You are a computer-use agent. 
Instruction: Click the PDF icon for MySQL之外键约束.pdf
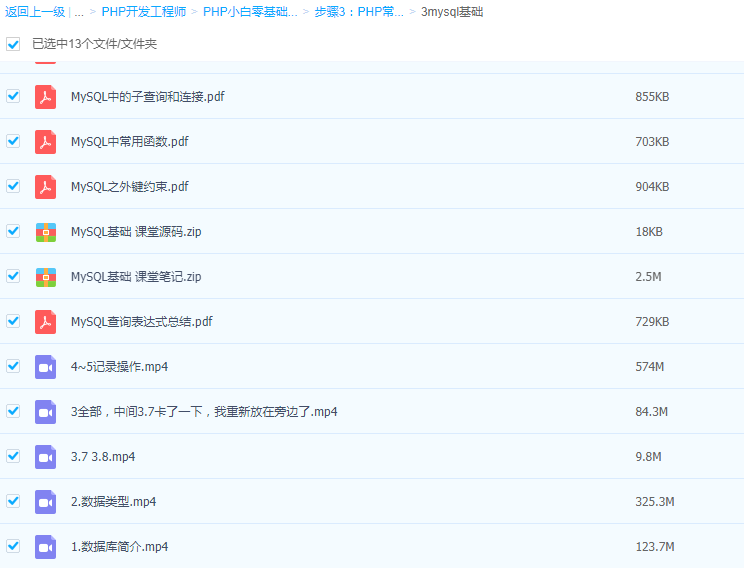point(45,187)
